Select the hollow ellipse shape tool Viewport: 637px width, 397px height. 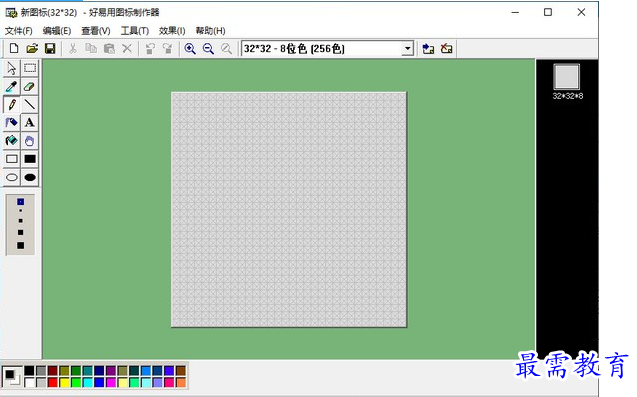11,177
